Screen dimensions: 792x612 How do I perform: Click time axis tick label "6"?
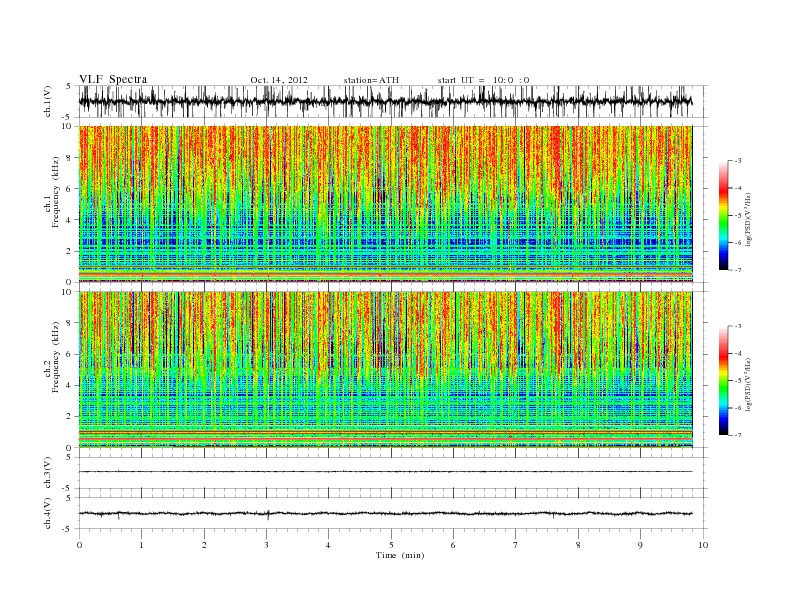[x=454, y=545]
